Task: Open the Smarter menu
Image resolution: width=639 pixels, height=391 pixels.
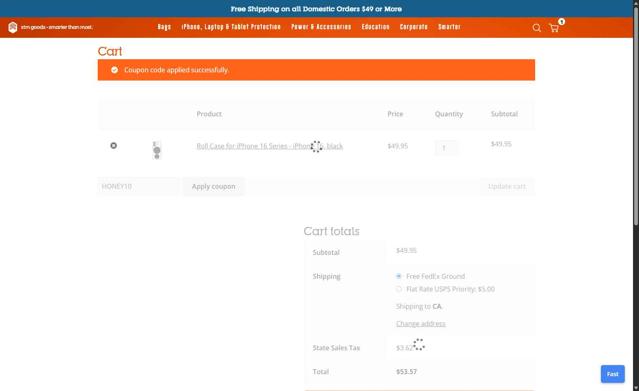Action: 449,27
